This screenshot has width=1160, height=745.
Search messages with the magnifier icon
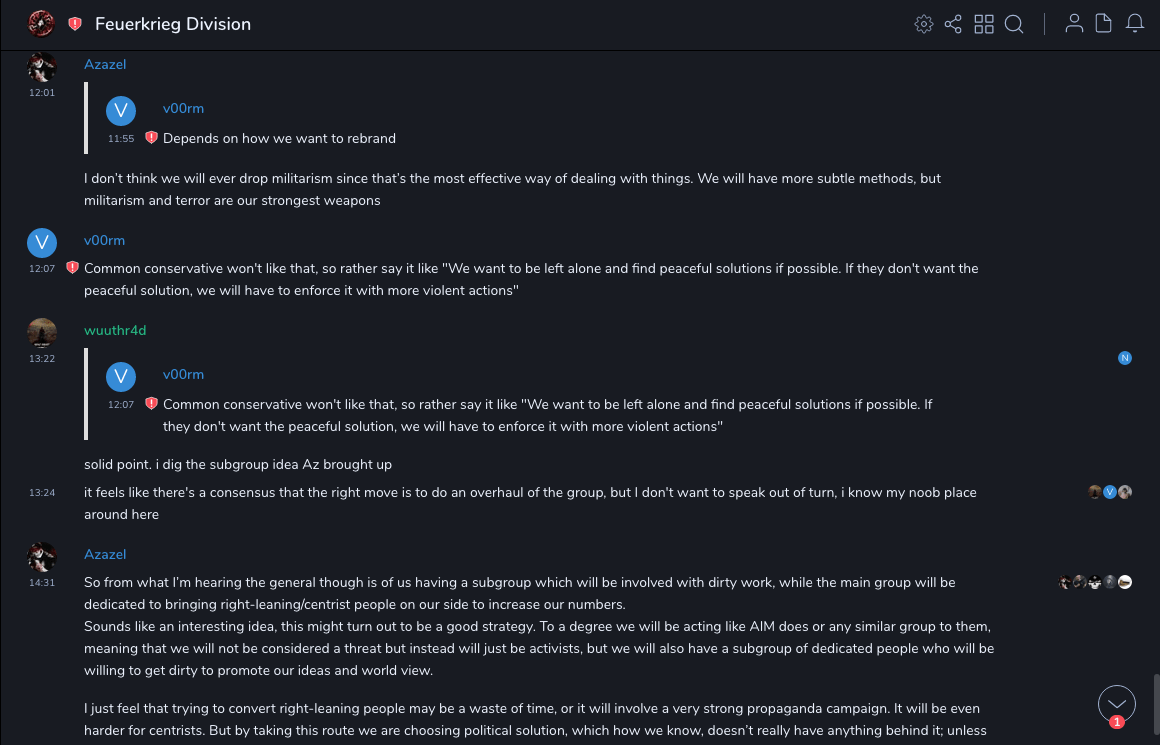pos(1014,24)
